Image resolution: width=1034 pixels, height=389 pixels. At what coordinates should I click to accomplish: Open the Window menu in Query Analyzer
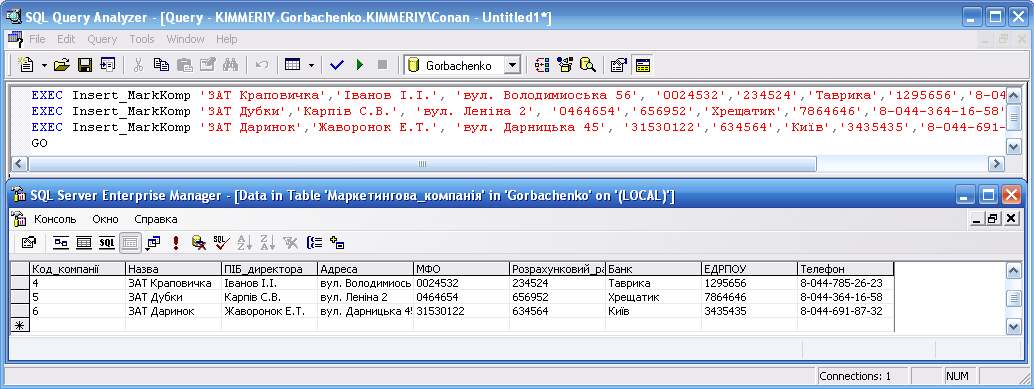(x=185, y=39)
